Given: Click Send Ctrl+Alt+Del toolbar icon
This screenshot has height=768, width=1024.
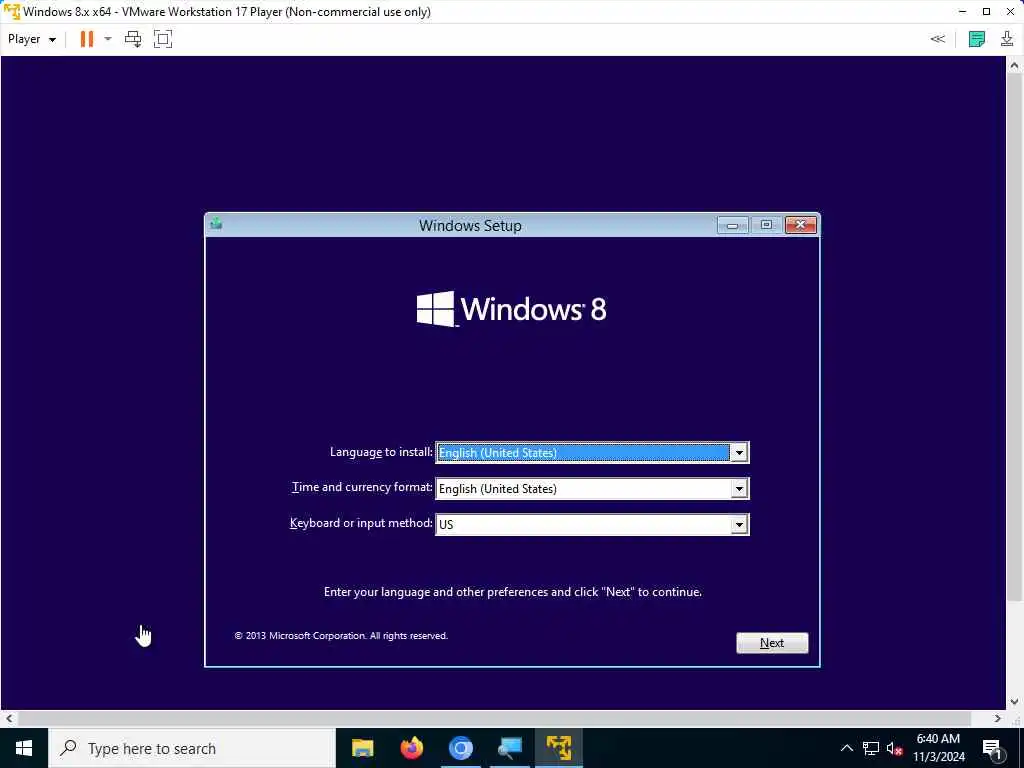Looking at the screenshot, I should click(x=133, y=39).
